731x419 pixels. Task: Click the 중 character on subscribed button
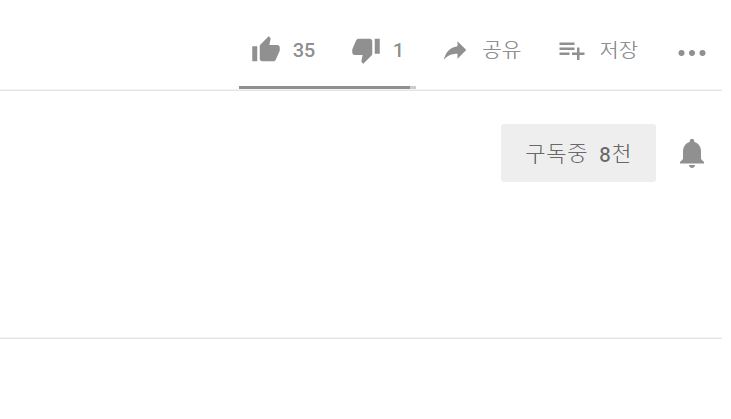[576, 154]
